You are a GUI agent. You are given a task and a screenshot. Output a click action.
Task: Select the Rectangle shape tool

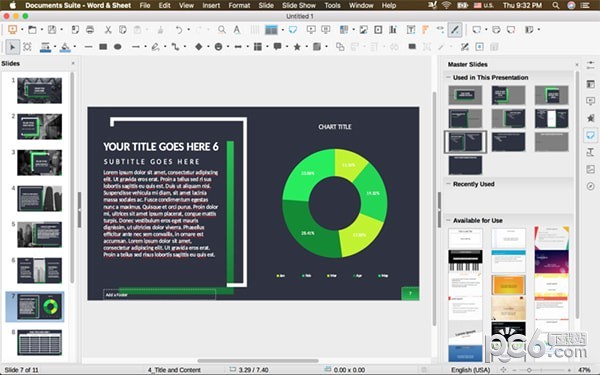[x=103, y=47]
